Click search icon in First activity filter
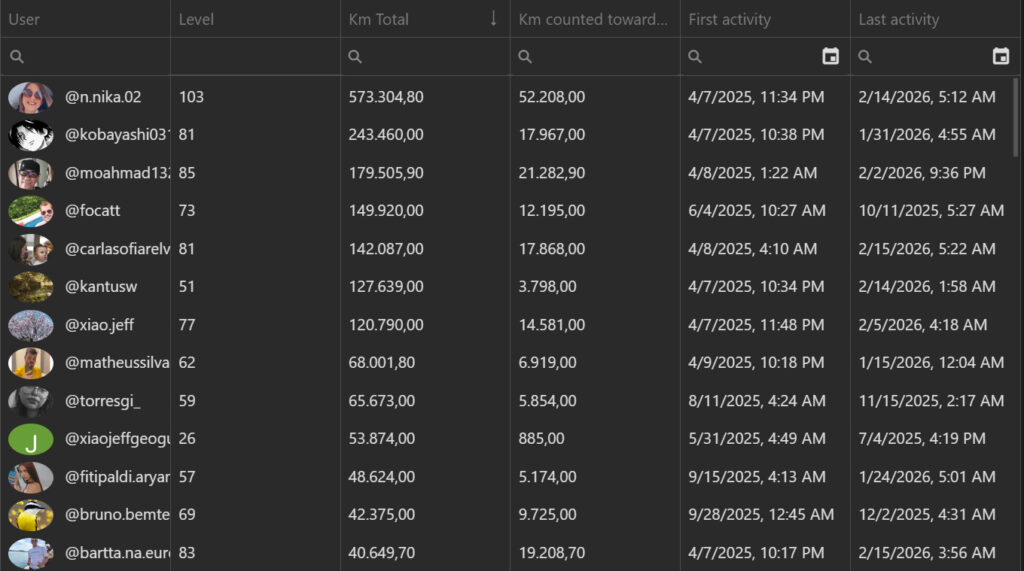1024x571 pixels. click(695, 57)
